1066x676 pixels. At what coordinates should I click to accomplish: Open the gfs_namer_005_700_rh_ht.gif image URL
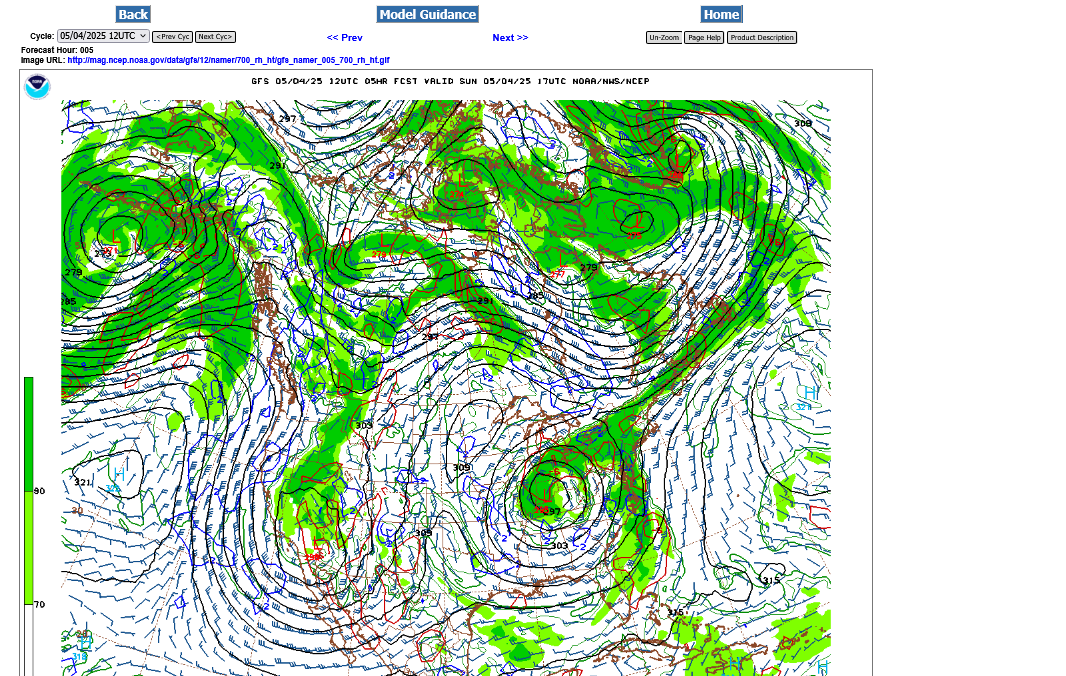point(228,60)
